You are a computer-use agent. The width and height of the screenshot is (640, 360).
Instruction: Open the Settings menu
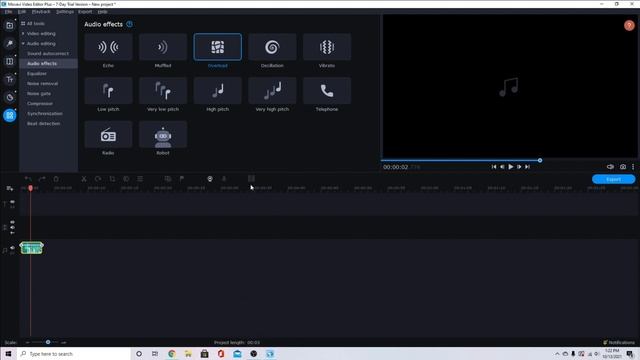tap(65, 12)
